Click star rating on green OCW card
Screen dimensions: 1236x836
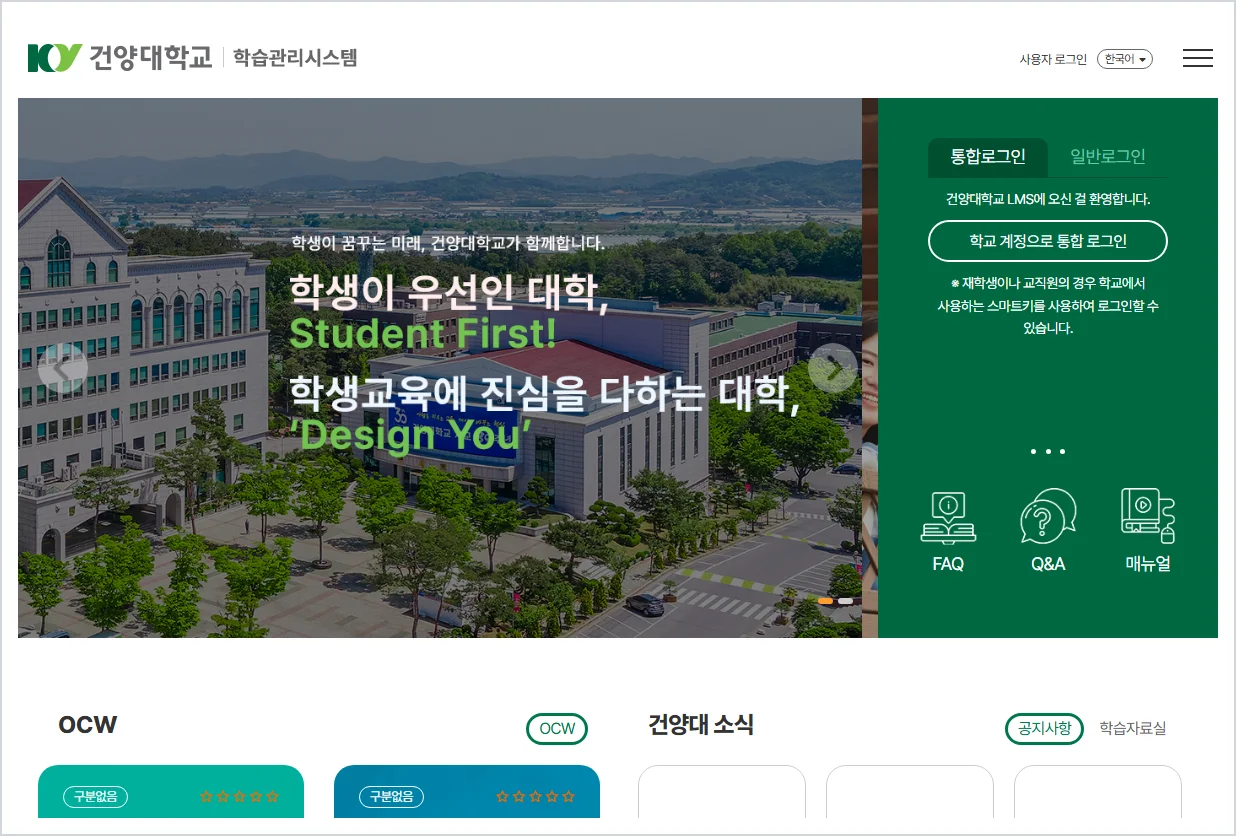[x=239, y=797]
